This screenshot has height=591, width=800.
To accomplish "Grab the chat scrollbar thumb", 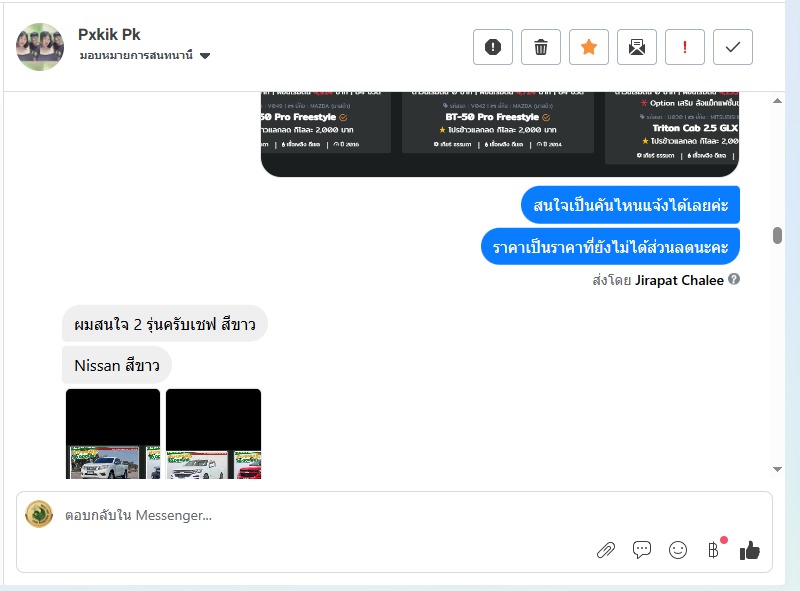I will [x=777, y=236].
